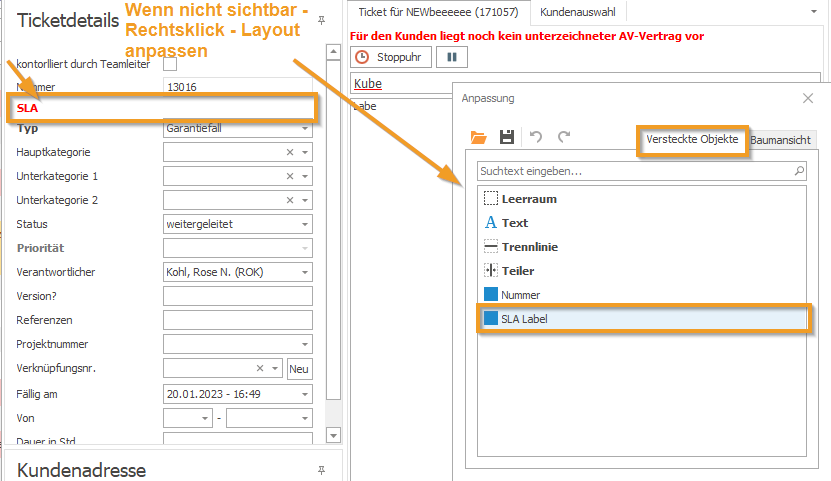Toggle 'kontrolliert durch Teamleiter' checkbox
831x481 pixels.
[x=170, y=64]
